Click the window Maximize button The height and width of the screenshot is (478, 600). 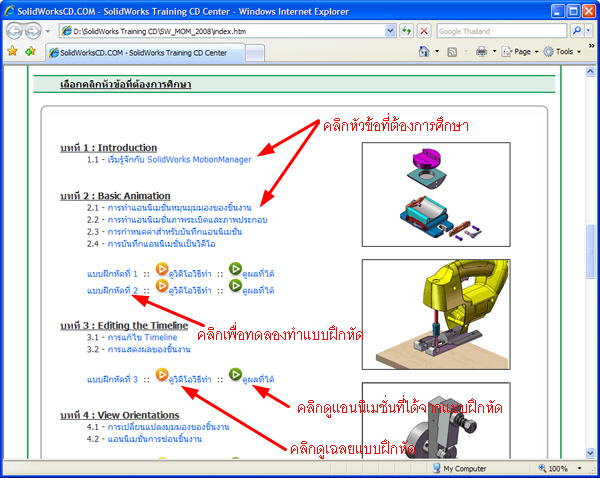(573, 11)
